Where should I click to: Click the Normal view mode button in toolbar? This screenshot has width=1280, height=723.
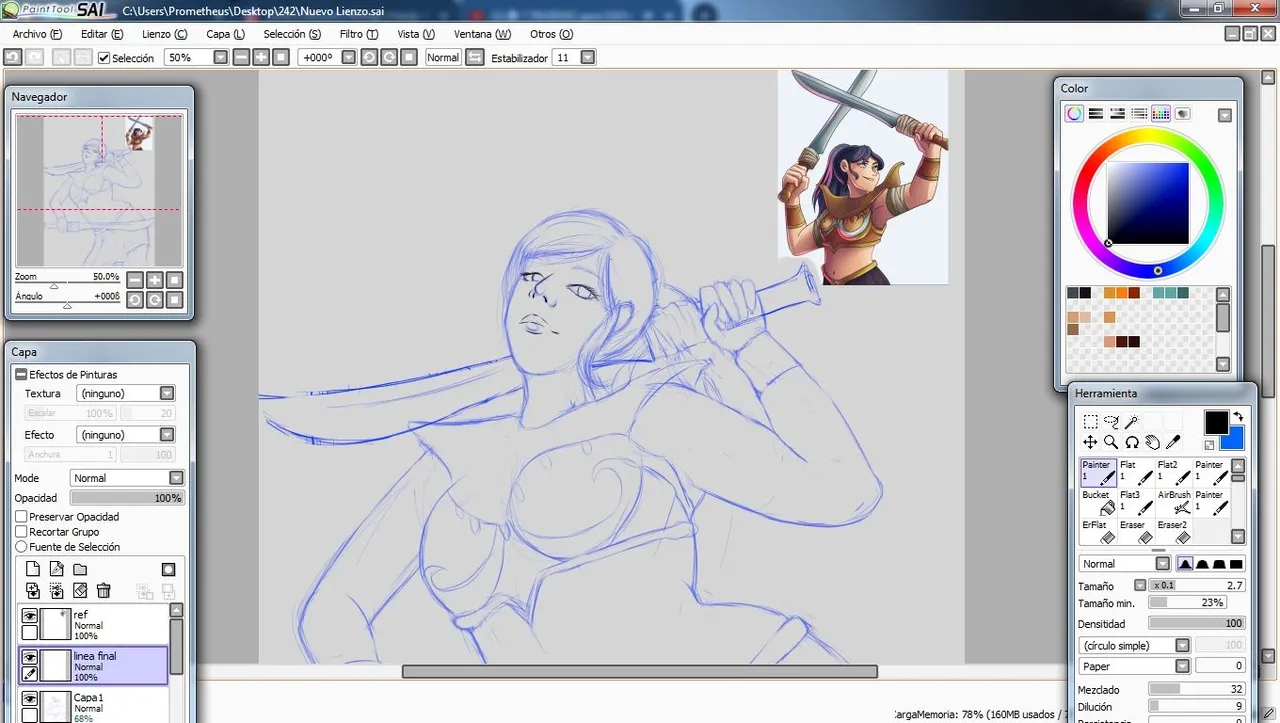pos(442,57)
